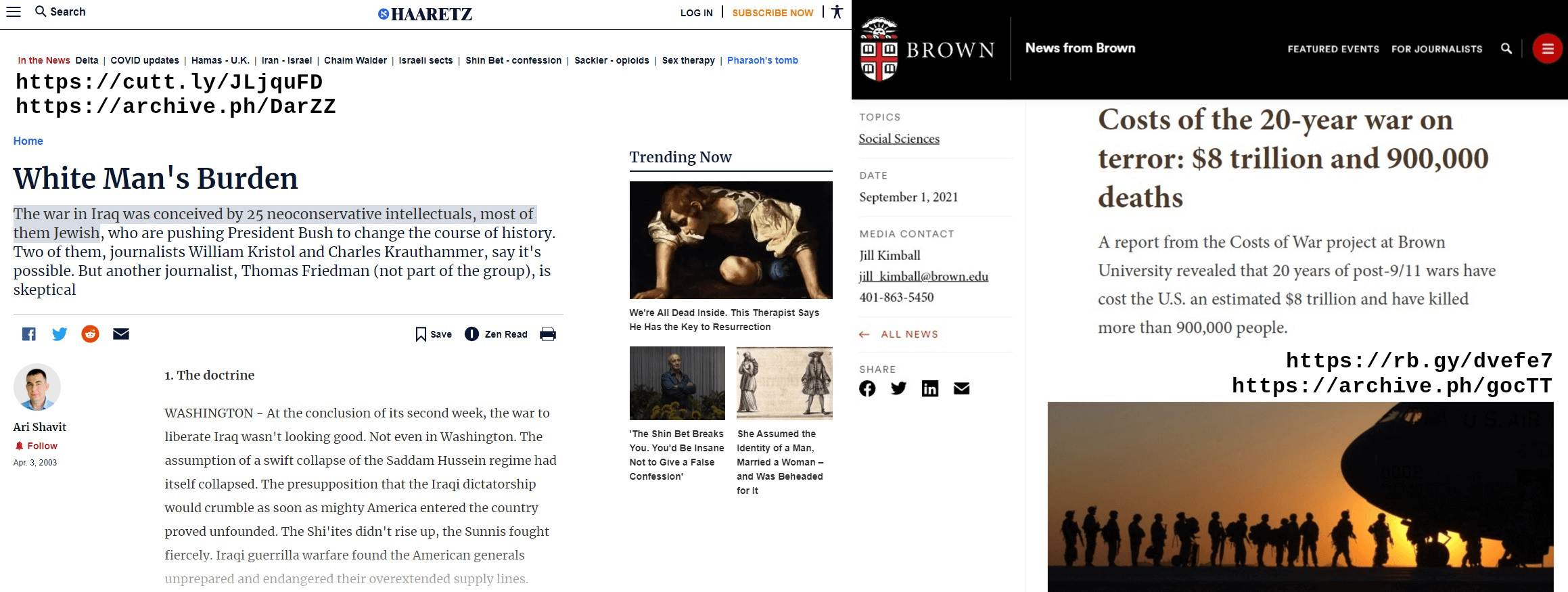Viewport: 1568px width, 592px height.
Task: Click the Haaretz Search magnifier
Action: pyautogui.click(x=41, y=12)
